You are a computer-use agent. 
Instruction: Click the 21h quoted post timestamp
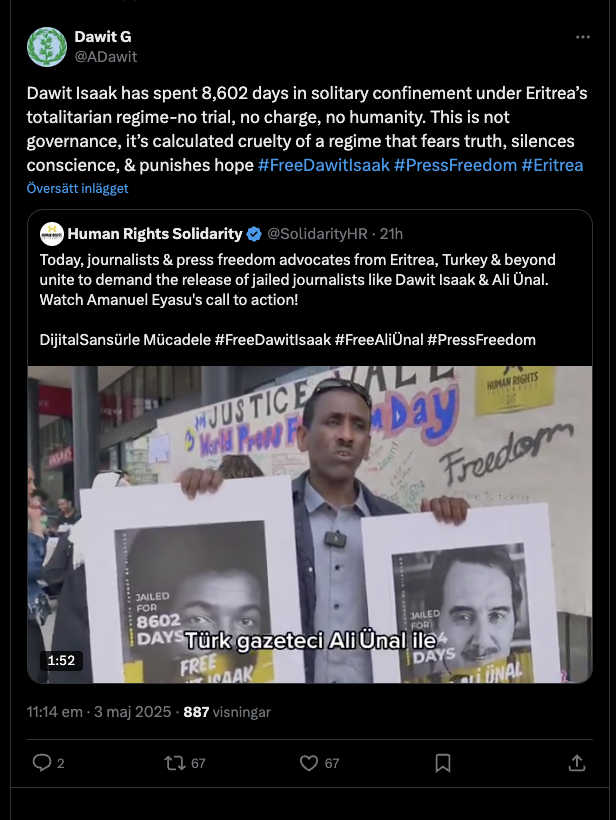tap(391, 234)
